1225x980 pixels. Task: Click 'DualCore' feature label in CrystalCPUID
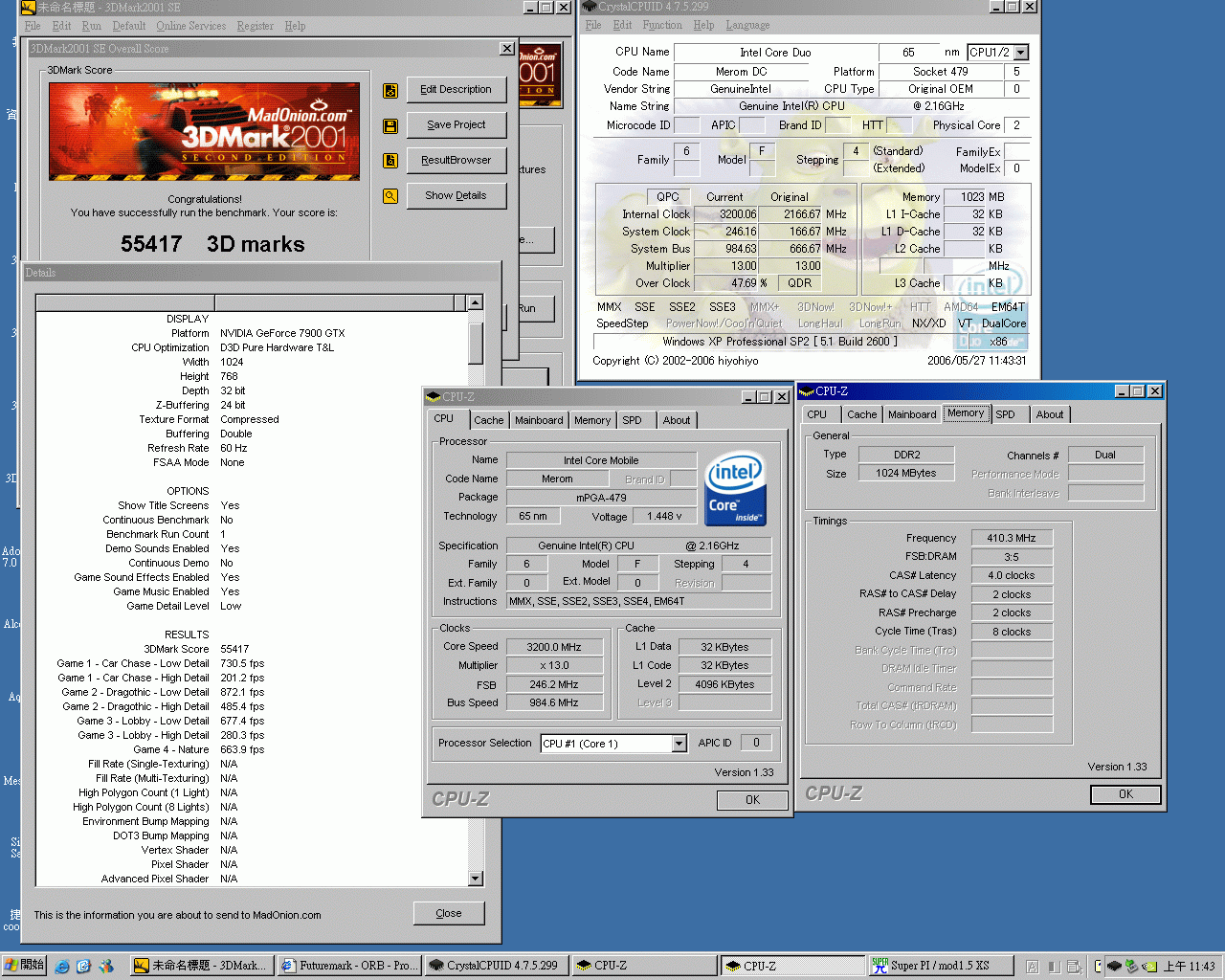[x=1004, y=323]
